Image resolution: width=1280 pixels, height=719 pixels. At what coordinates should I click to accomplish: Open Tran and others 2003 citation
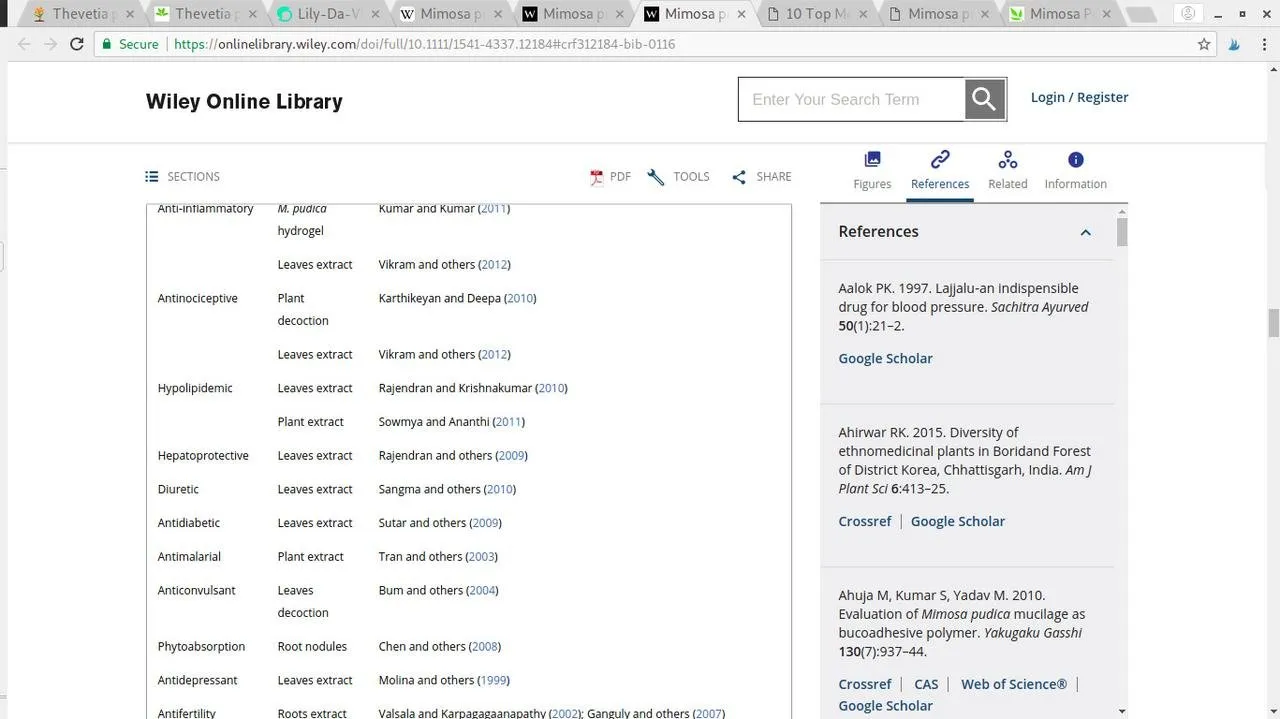coord(481,556)
